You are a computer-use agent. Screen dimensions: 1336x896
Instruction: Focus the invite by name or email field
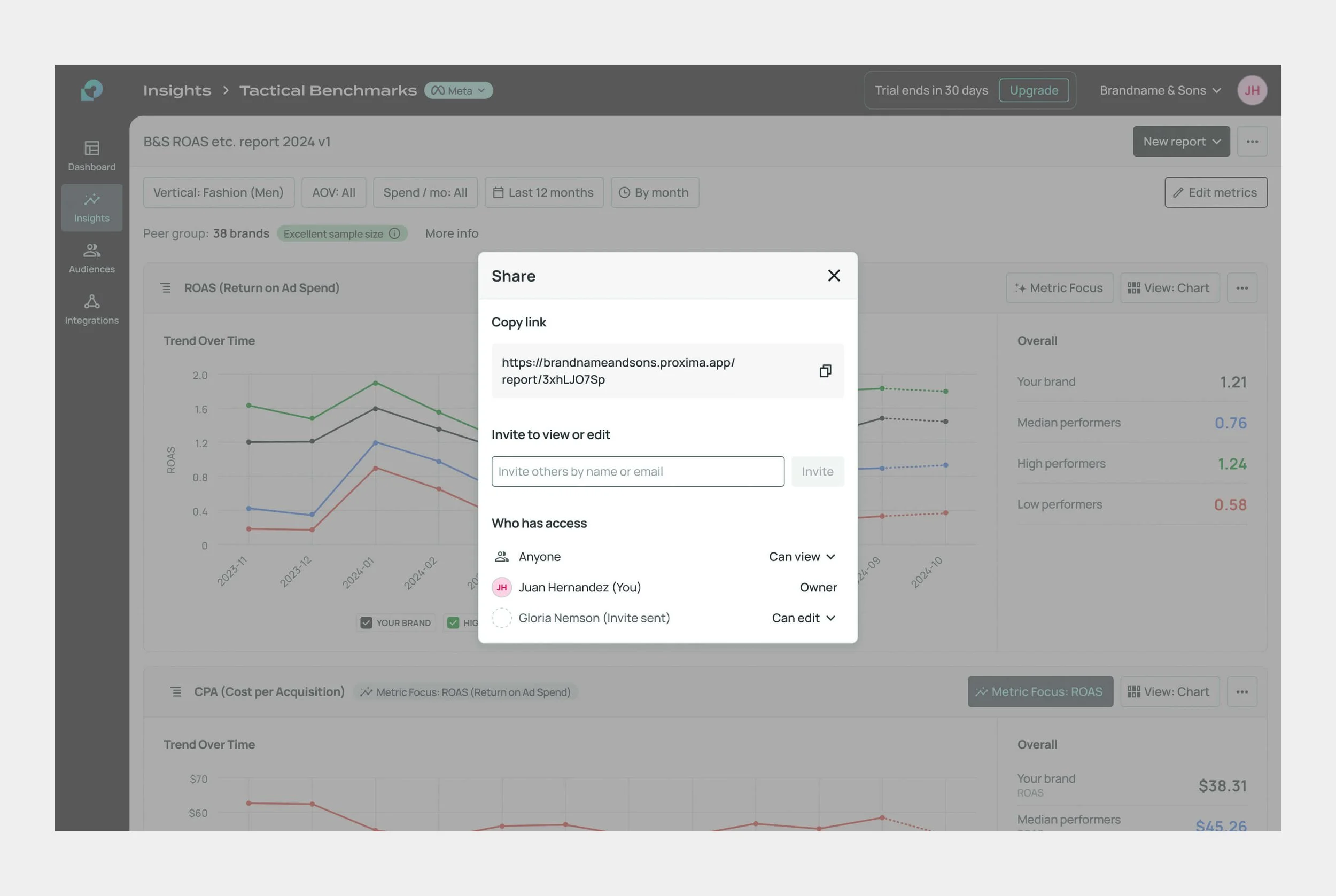pos(637,471)
